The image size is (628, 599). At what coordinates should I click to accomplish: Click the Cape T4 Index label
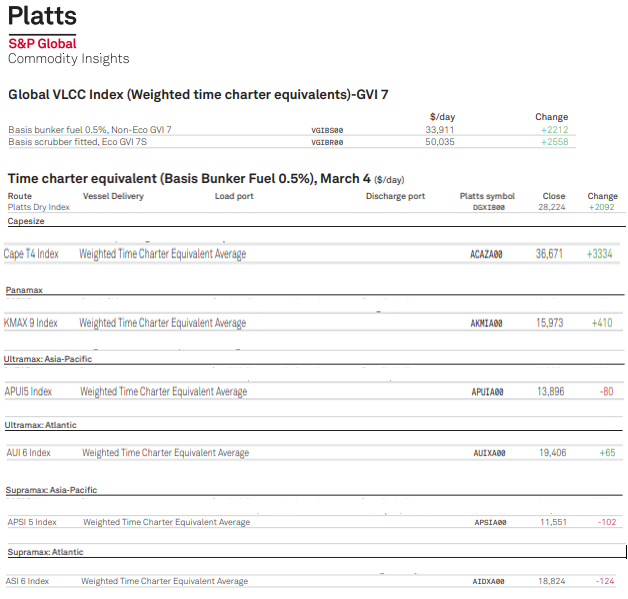click(31, 254)
